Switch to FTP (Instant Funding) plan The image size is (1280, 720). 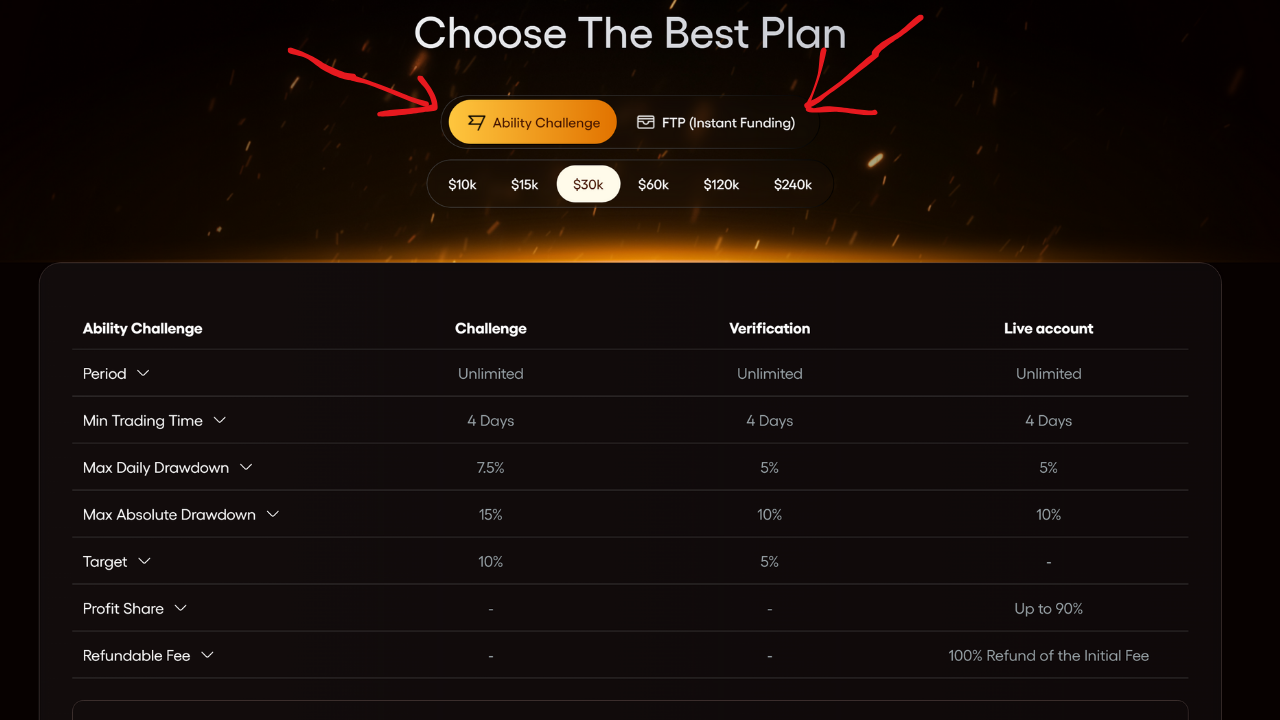click(717, 123)
